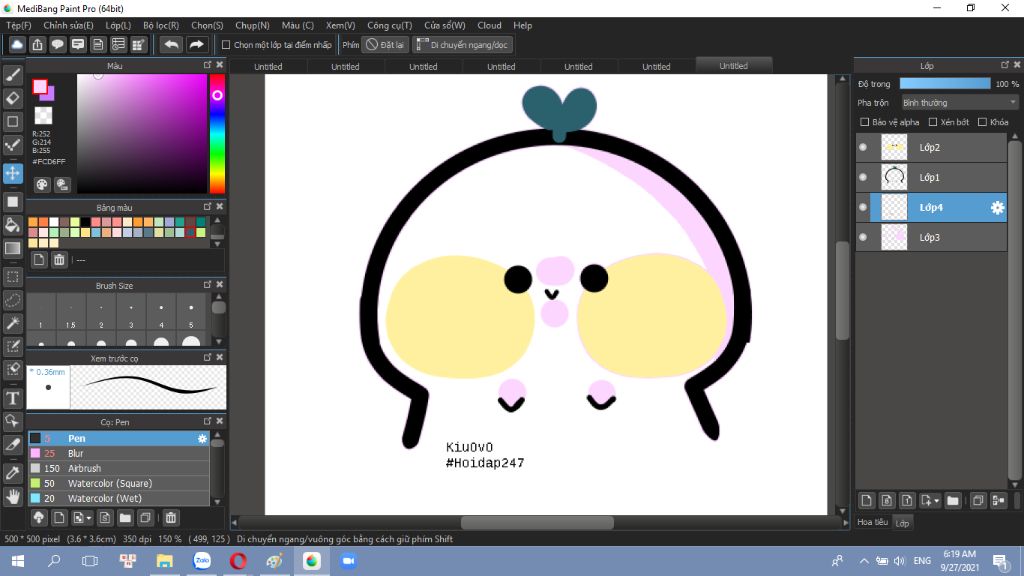Viewport: 1024px width, 576px height.
Task: Open the comment bubble toolbar icon
Action: point(57,44)
